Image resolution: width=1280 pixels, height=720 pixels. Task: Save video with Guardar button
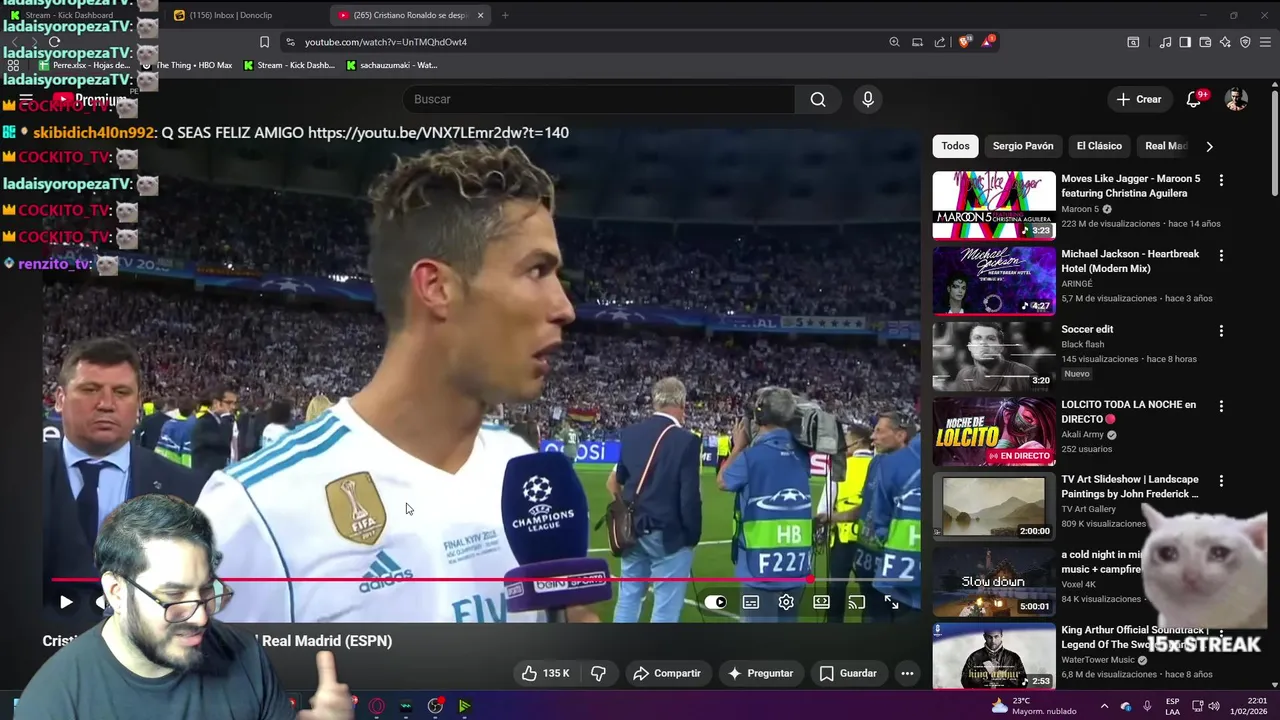coord(848,673)
